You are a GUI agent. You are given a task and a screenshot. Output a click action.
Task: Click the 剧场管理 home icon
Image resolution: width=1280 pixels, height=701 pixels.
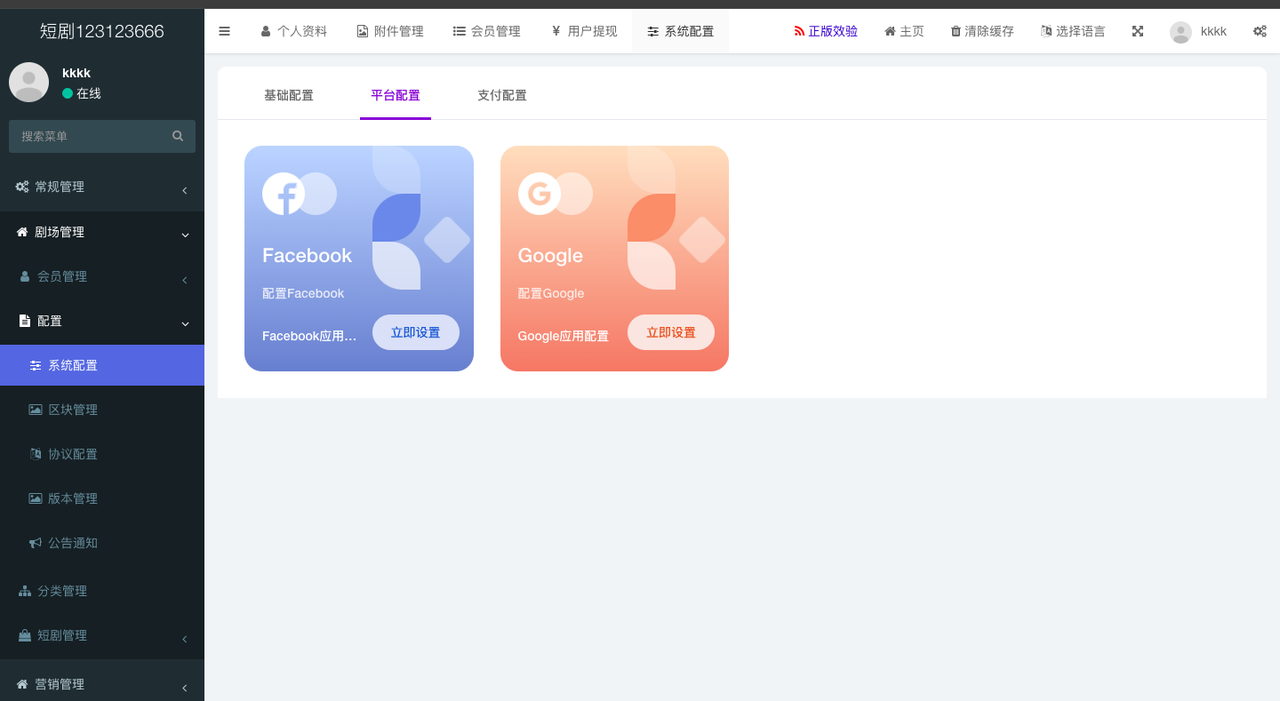22,232
